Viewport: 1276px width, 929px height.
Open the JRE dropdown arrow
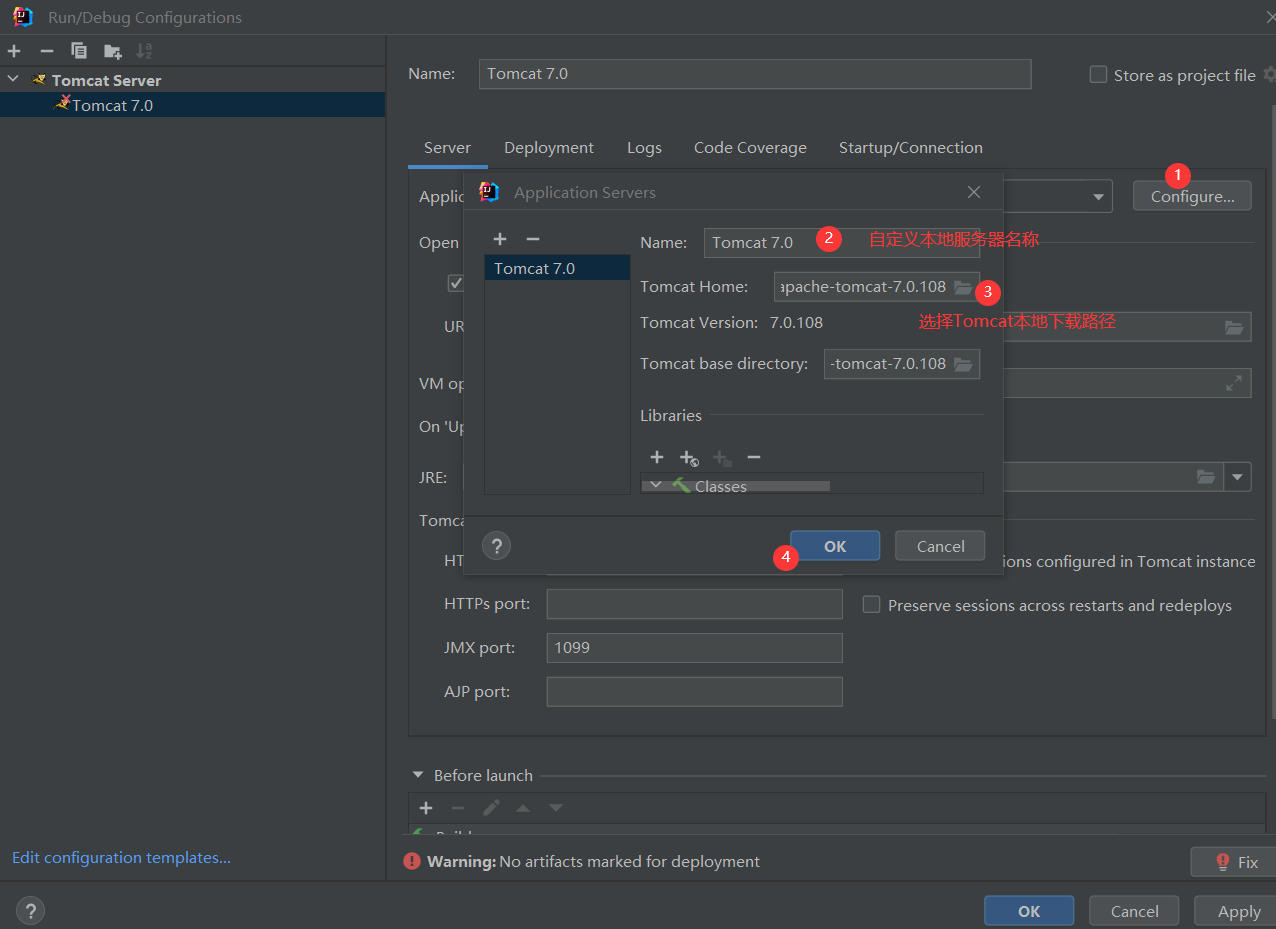(x=1238, y=477)
